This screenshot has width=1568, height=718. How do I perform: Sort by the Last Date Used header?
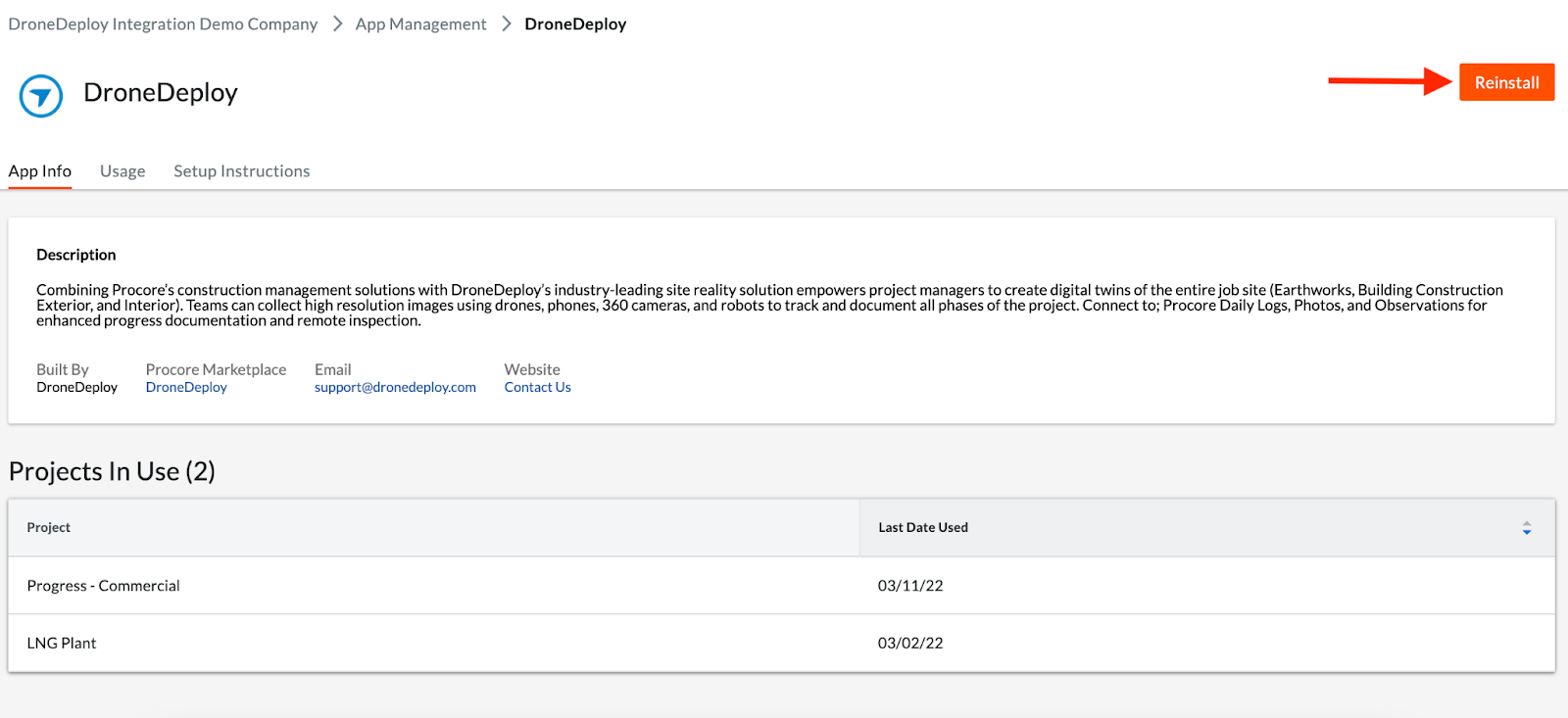pos(922,528)
